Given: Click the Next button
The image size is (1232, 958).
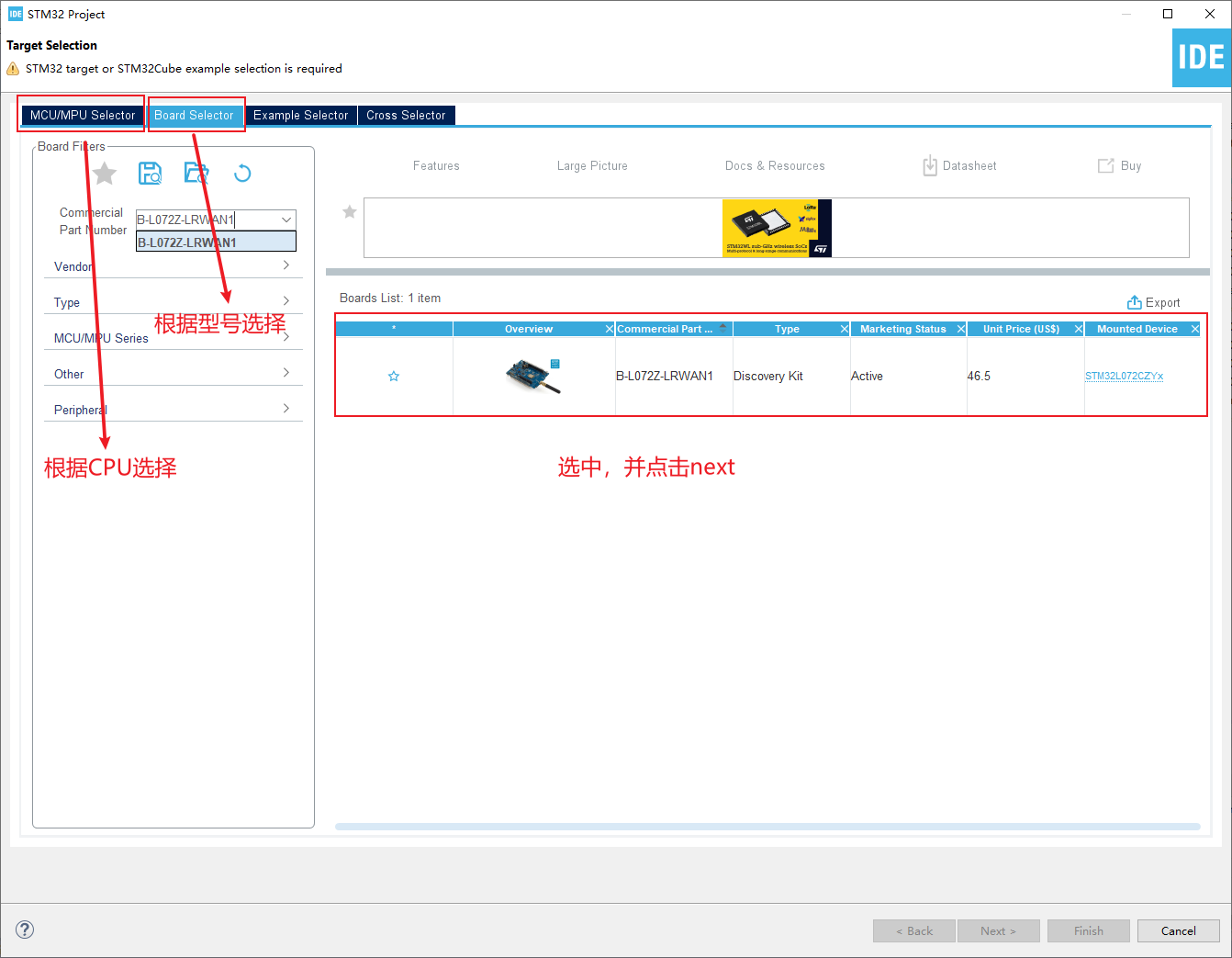Looking at the screenshot, I should tap(998, 930).
